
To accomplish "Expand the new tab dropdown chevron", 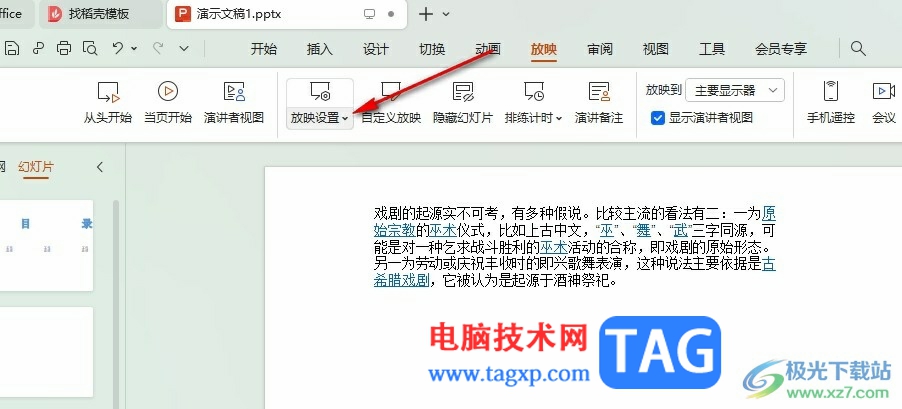I will (446, 14).
